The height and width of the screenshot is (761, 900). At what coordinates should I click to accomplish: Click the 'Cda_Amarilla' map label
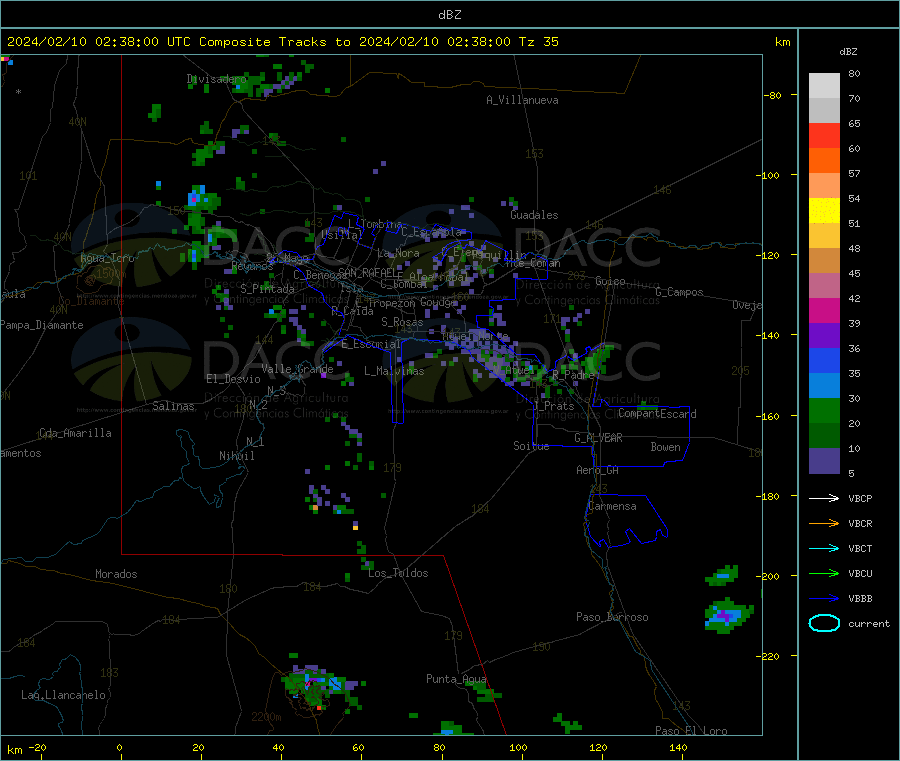click(x=76, y=433)
